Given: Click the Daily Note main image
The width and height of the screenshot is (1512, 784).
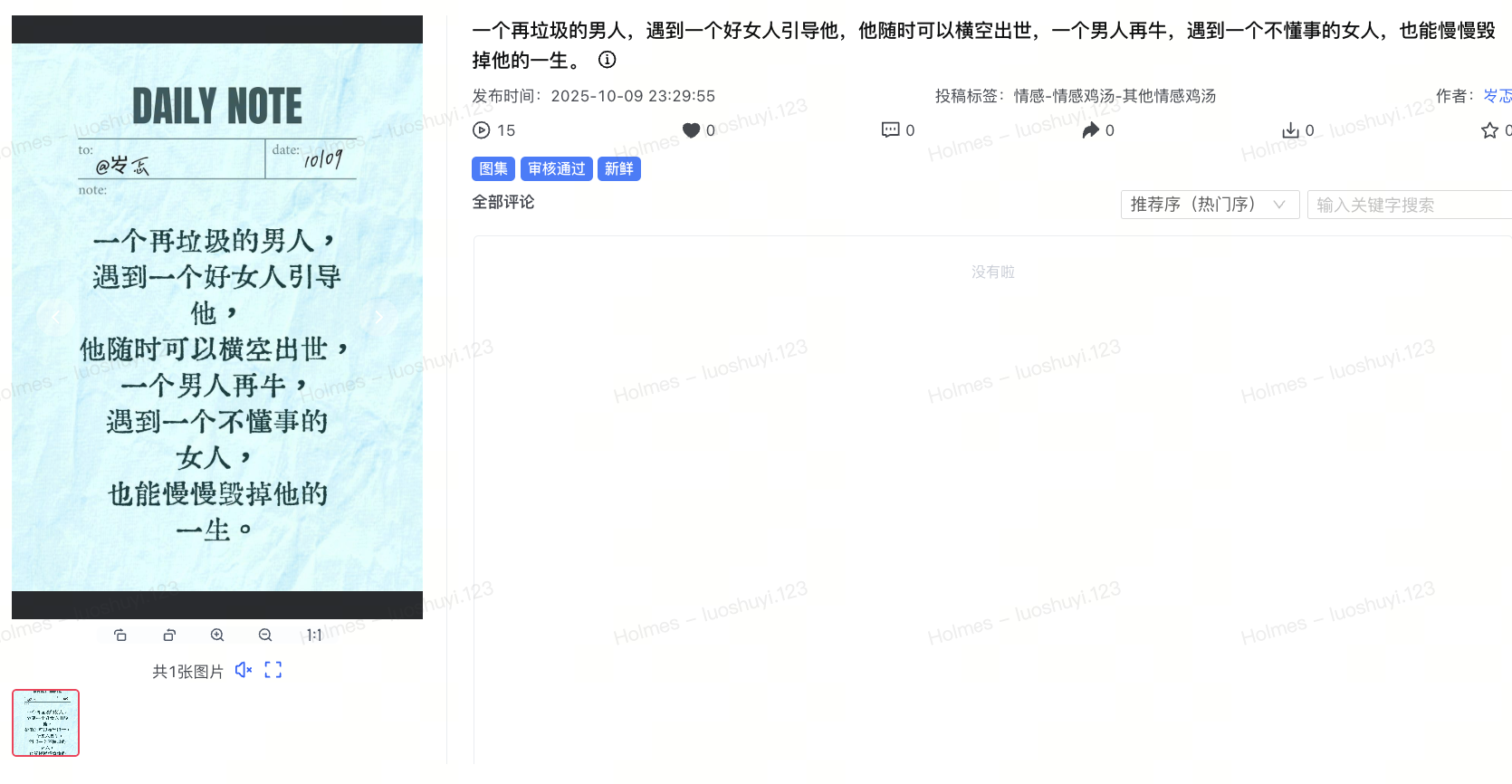Looking at the screenshot, I should click(x=217, y=317).
